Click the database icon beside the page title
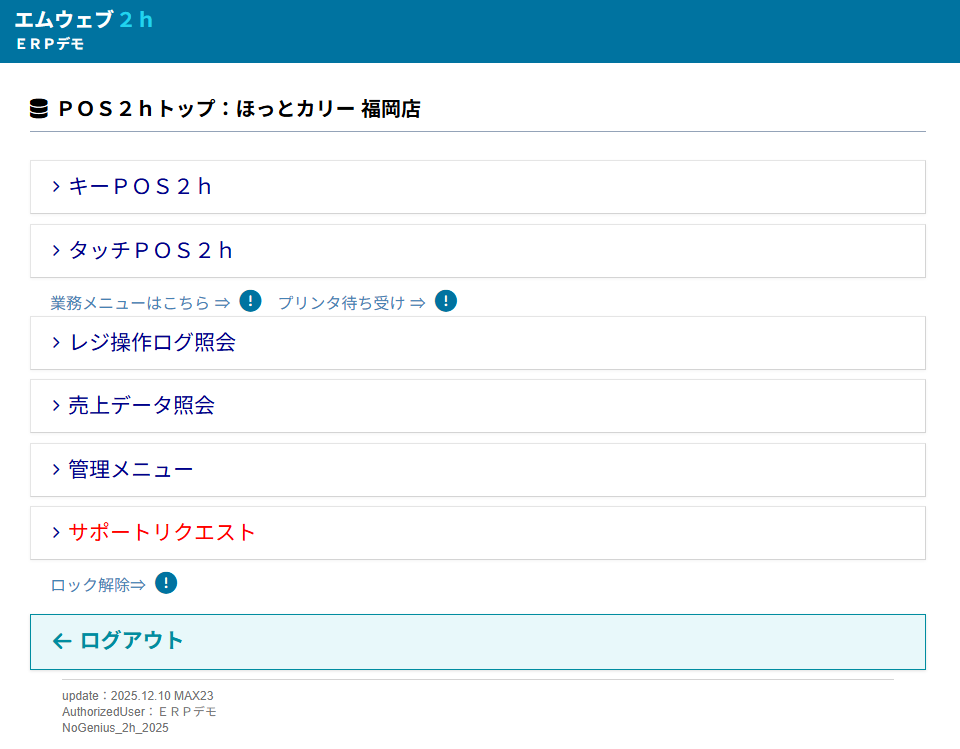This screenshot has width=960, height=749. (39, 109)
